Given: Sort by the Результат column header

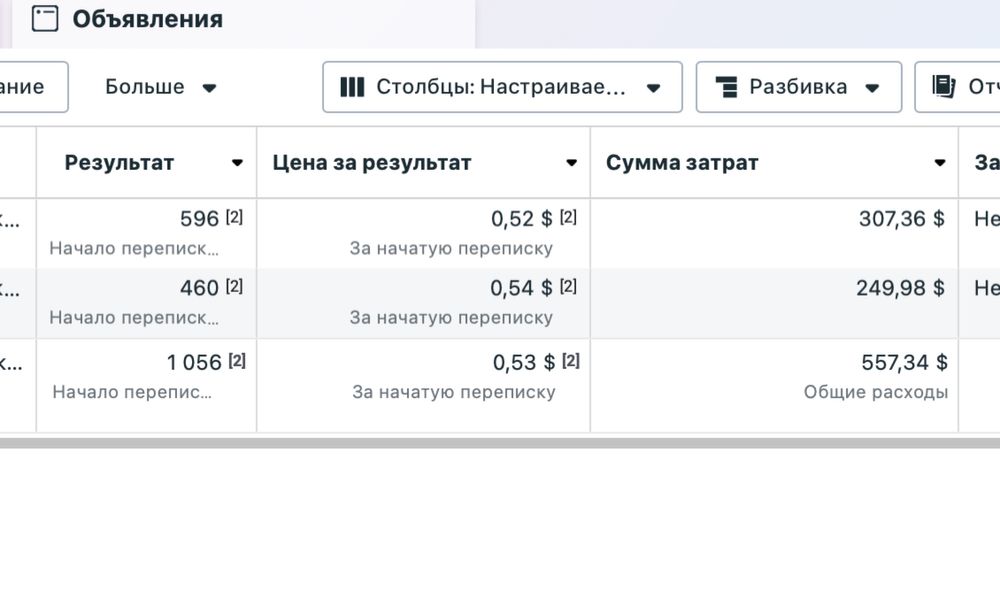Looking at the screenshot, I should 119,163.
